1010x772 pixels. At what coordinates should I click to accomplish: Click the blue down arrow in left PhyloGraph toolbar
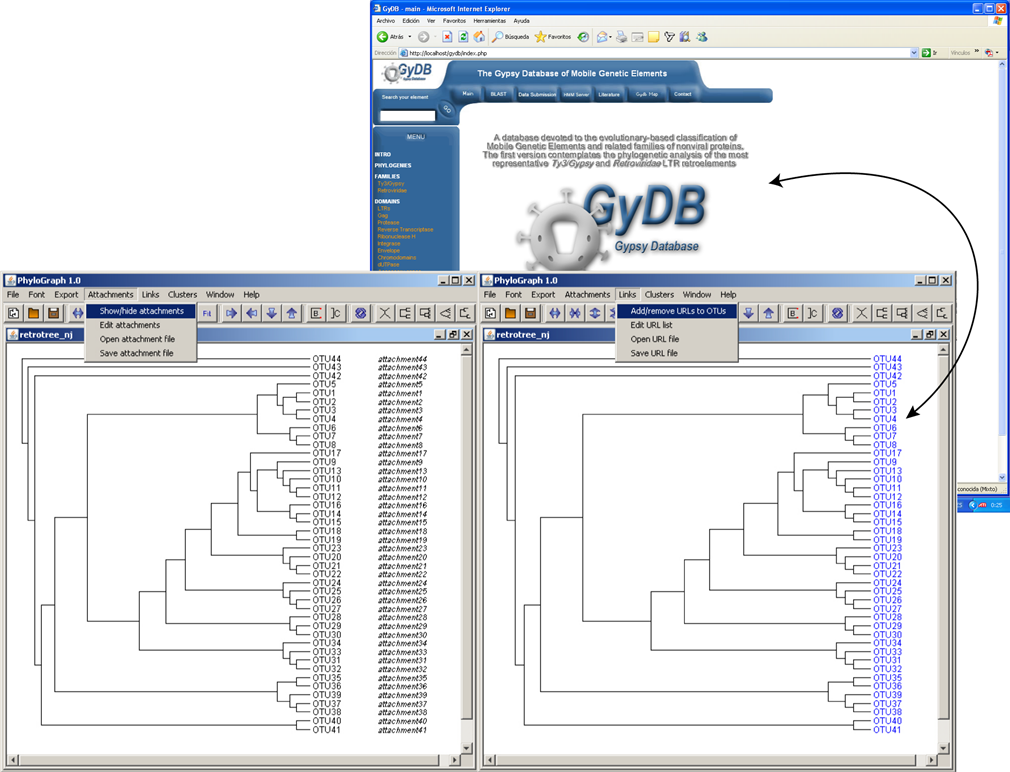[x=272, y=314]
